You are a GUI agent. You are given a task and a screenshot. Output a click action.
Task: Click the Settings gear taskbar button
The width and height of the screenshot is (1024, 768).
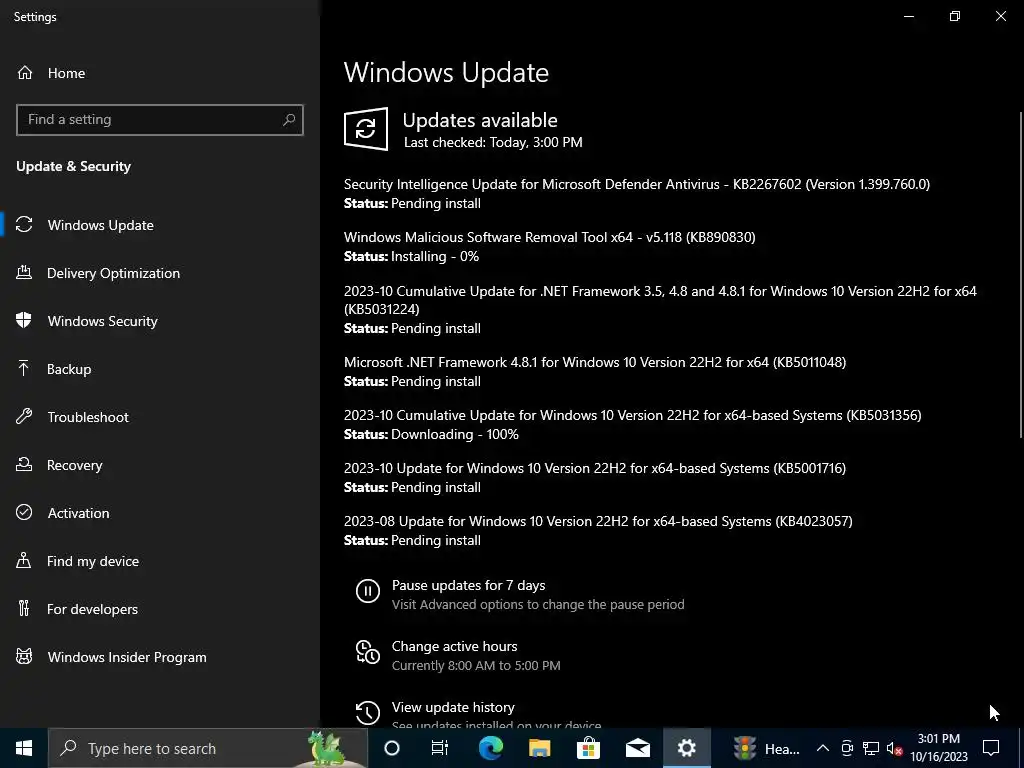pos(686,748)
